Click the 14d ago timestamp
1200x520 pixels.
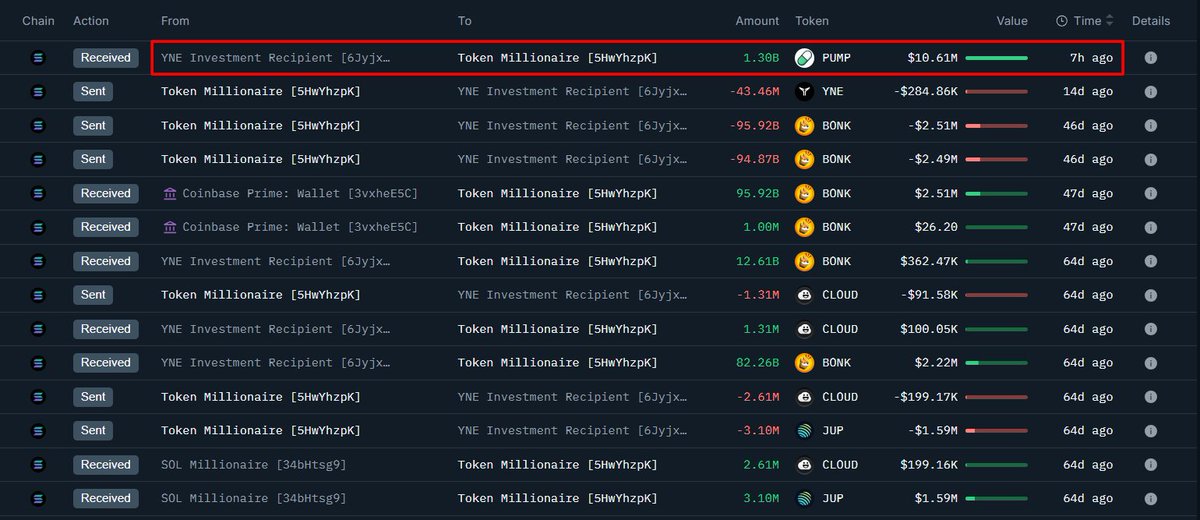point(1088,92)
